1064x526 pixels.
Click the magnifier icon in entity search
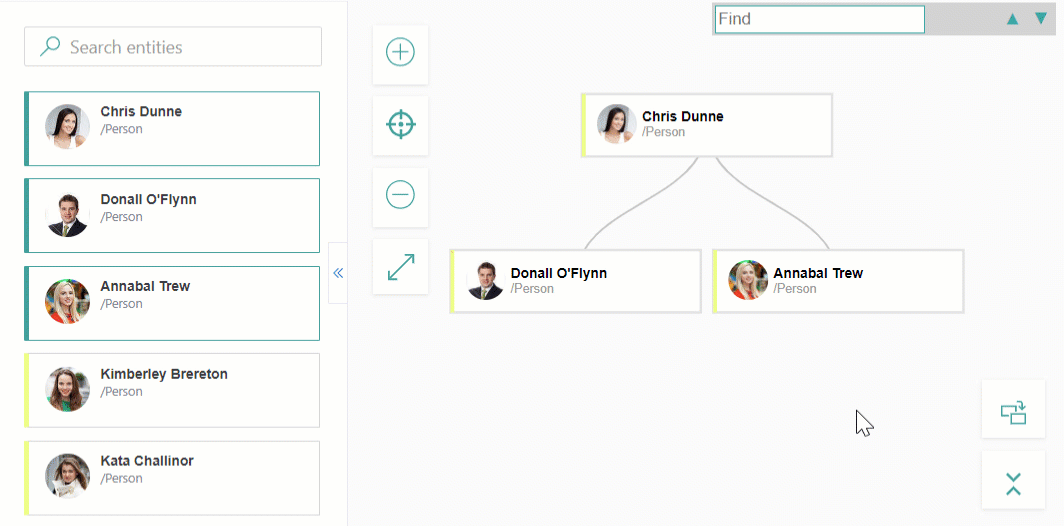pyautogui.click(x=49, y=47)
